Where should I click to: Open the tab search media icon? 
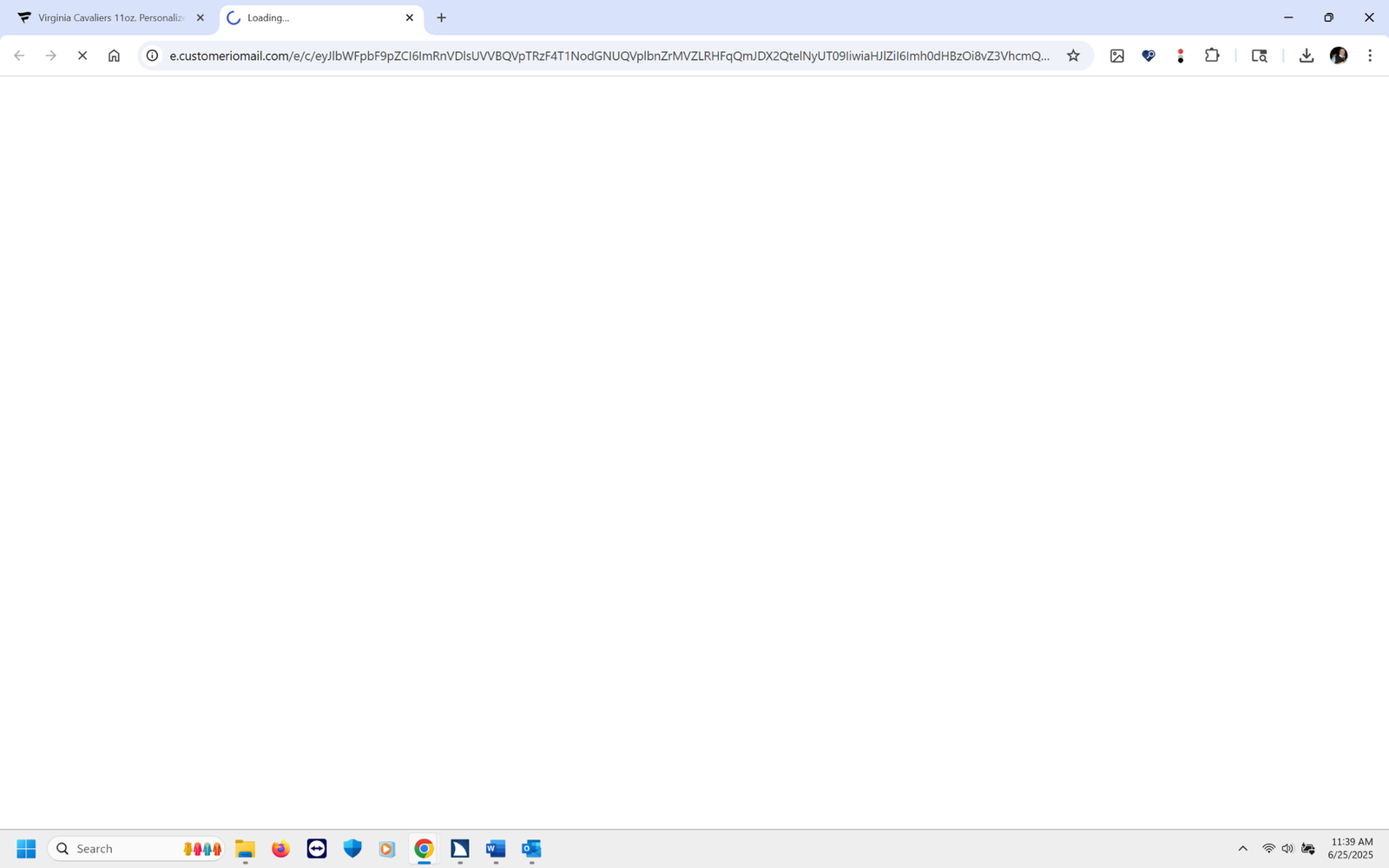[1259, 56]
